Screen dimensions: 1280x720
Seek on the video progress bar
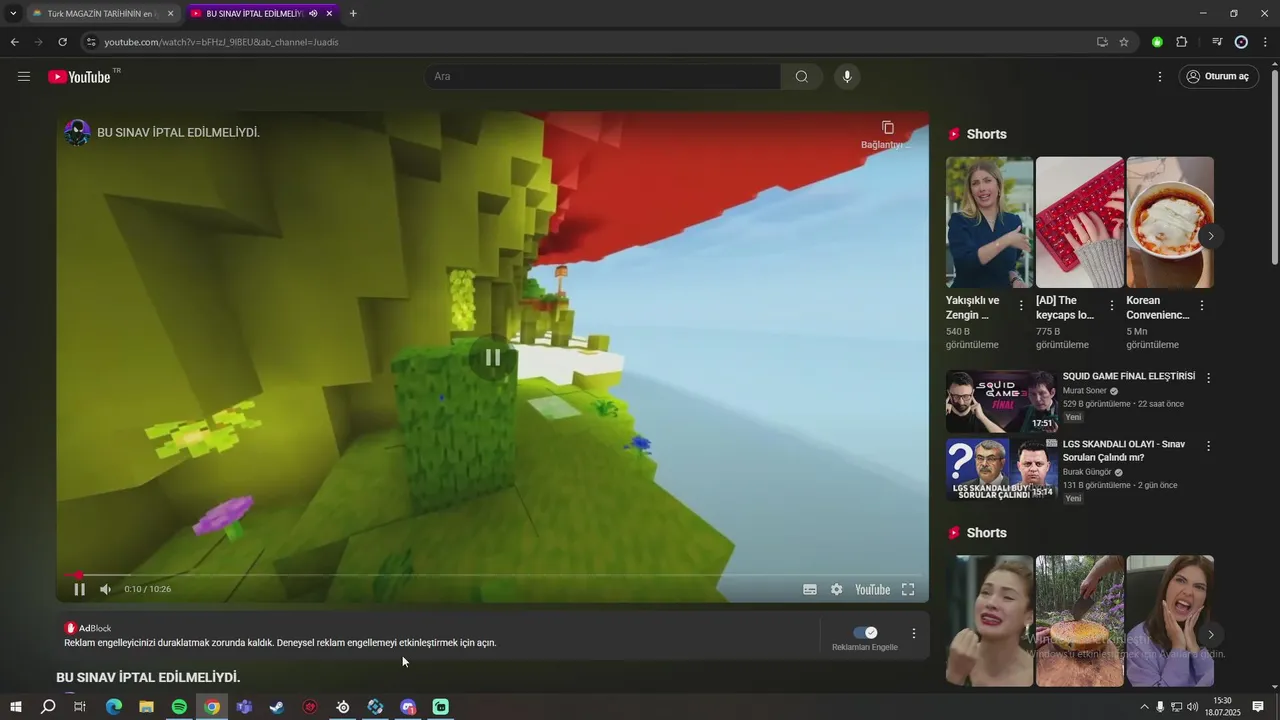coord(492,575)
